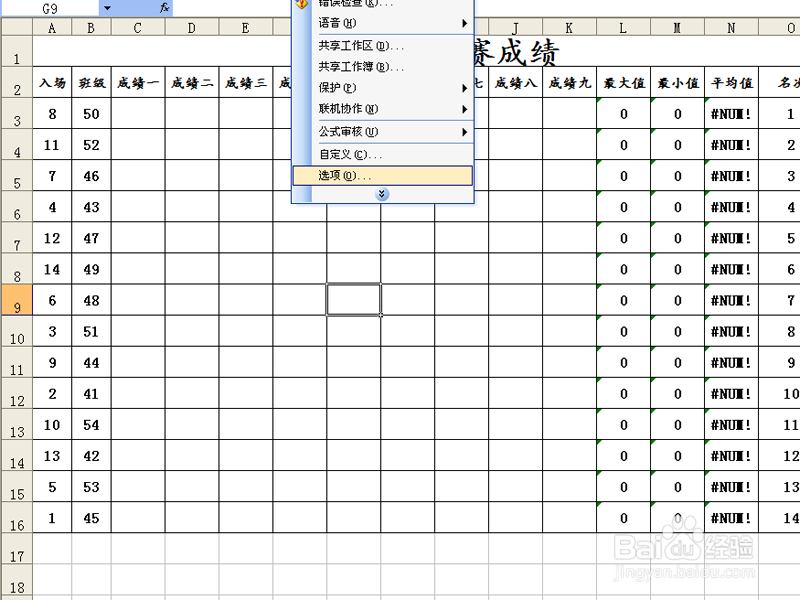Click the 成绩三 header cell

point(246,82)
